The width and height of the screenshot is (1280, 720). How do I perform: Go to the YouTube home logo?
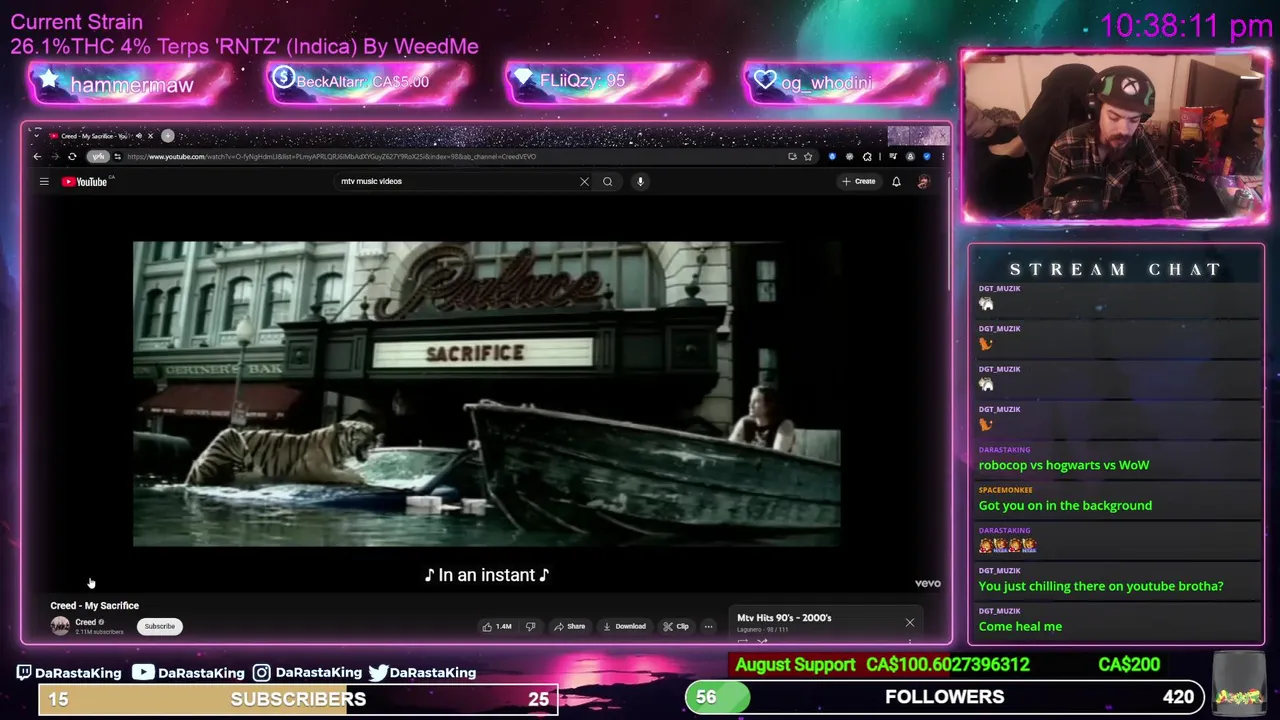(85, 181)
